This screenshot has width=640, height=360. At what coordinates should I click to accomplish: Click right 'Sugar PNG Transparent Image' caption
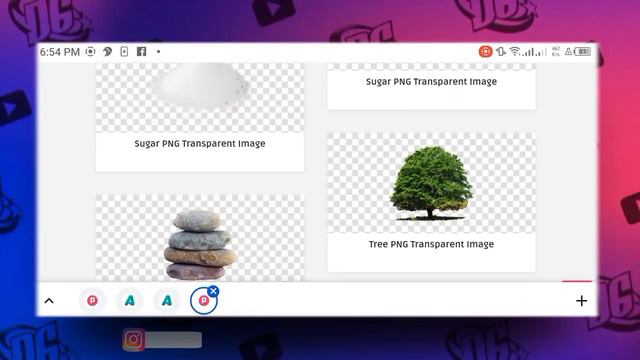[x=431, y=82]
